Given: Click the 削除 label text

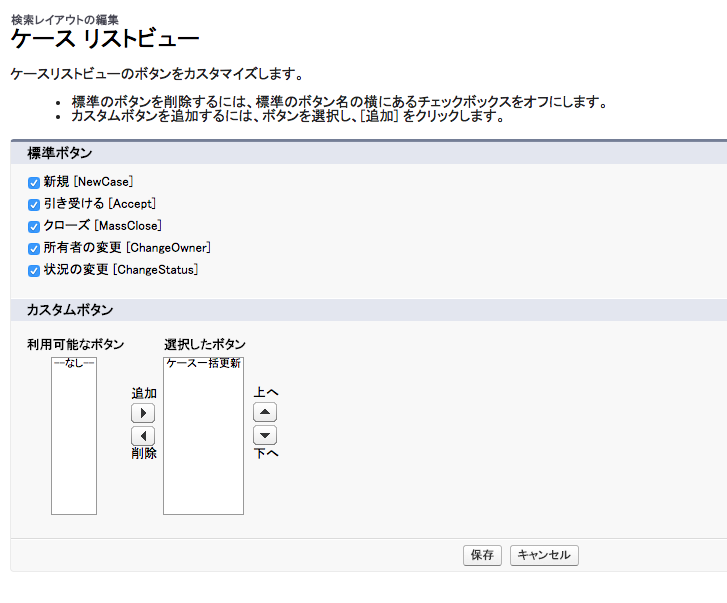Looking at the screenshot, I should point(144,453).
